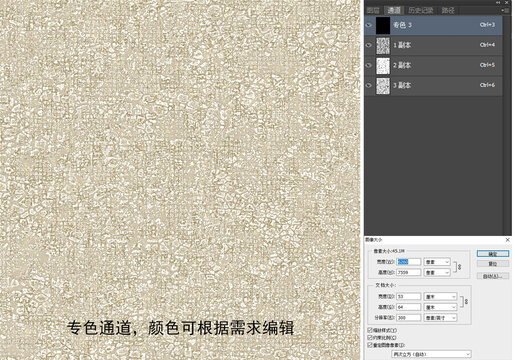
Task: Expand the 两次立方 resampling method dropdown
Action: [431, 354]
